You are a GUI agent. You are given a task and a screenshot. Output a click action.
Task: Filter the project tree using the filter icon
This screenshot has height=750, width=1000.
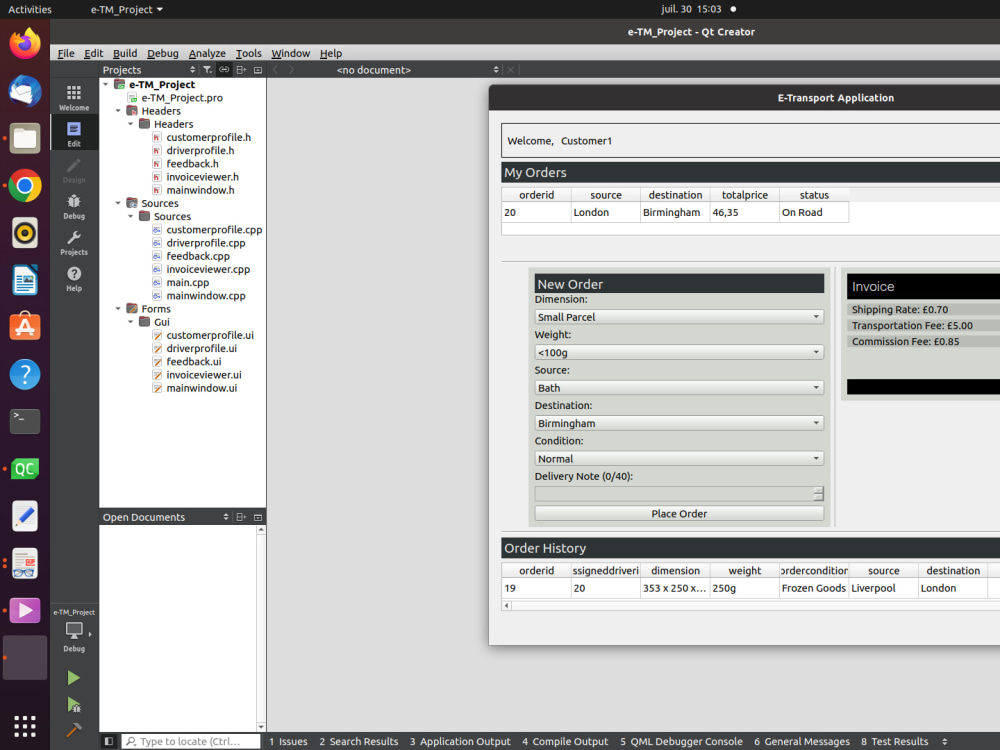(x=207, y=69)
